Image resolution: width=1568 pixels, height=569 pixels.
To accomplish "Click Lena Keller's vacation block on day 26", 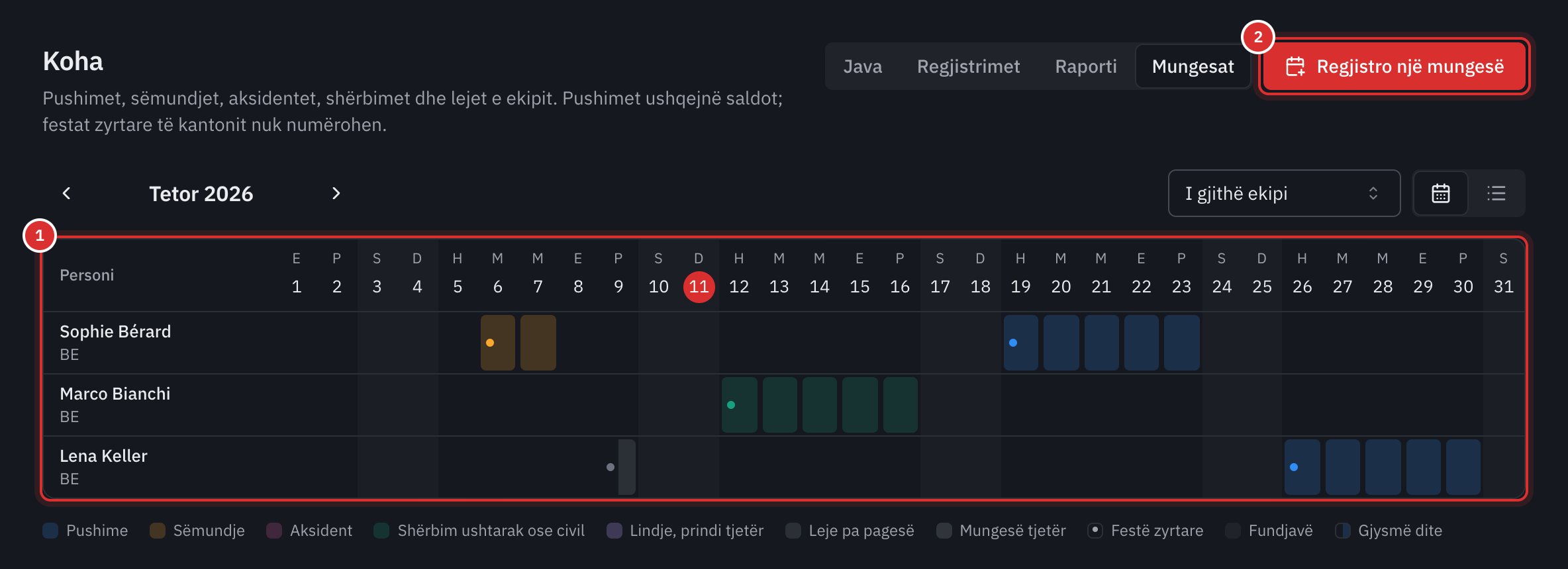I will (1302, 467).
